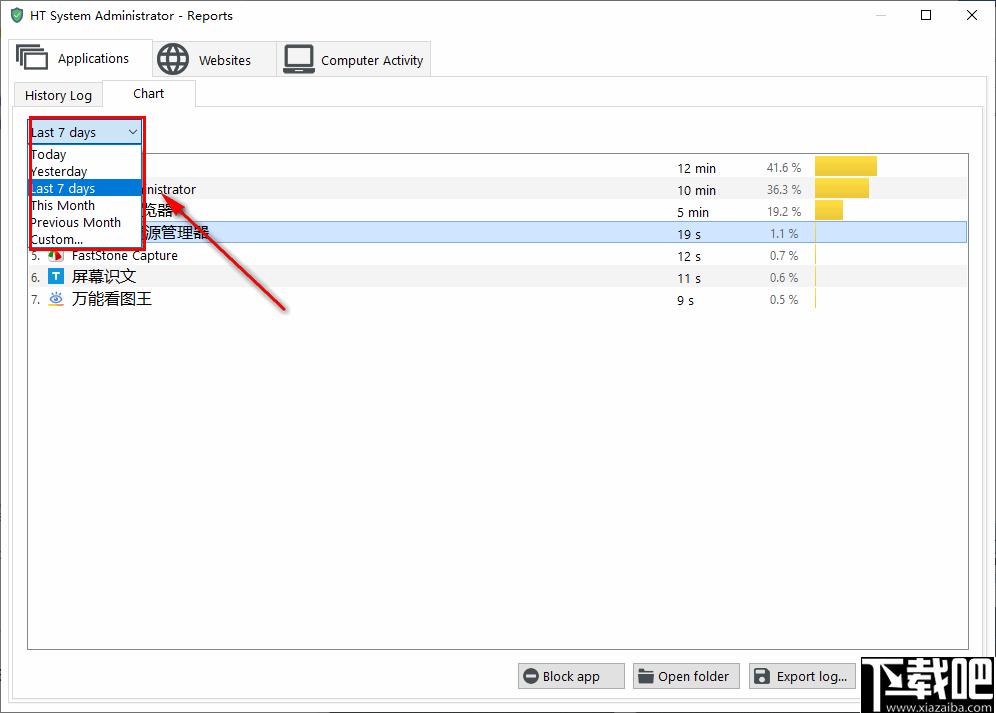
Task: Click the yellow bar for 19.2 %
Action: (829, 210)
